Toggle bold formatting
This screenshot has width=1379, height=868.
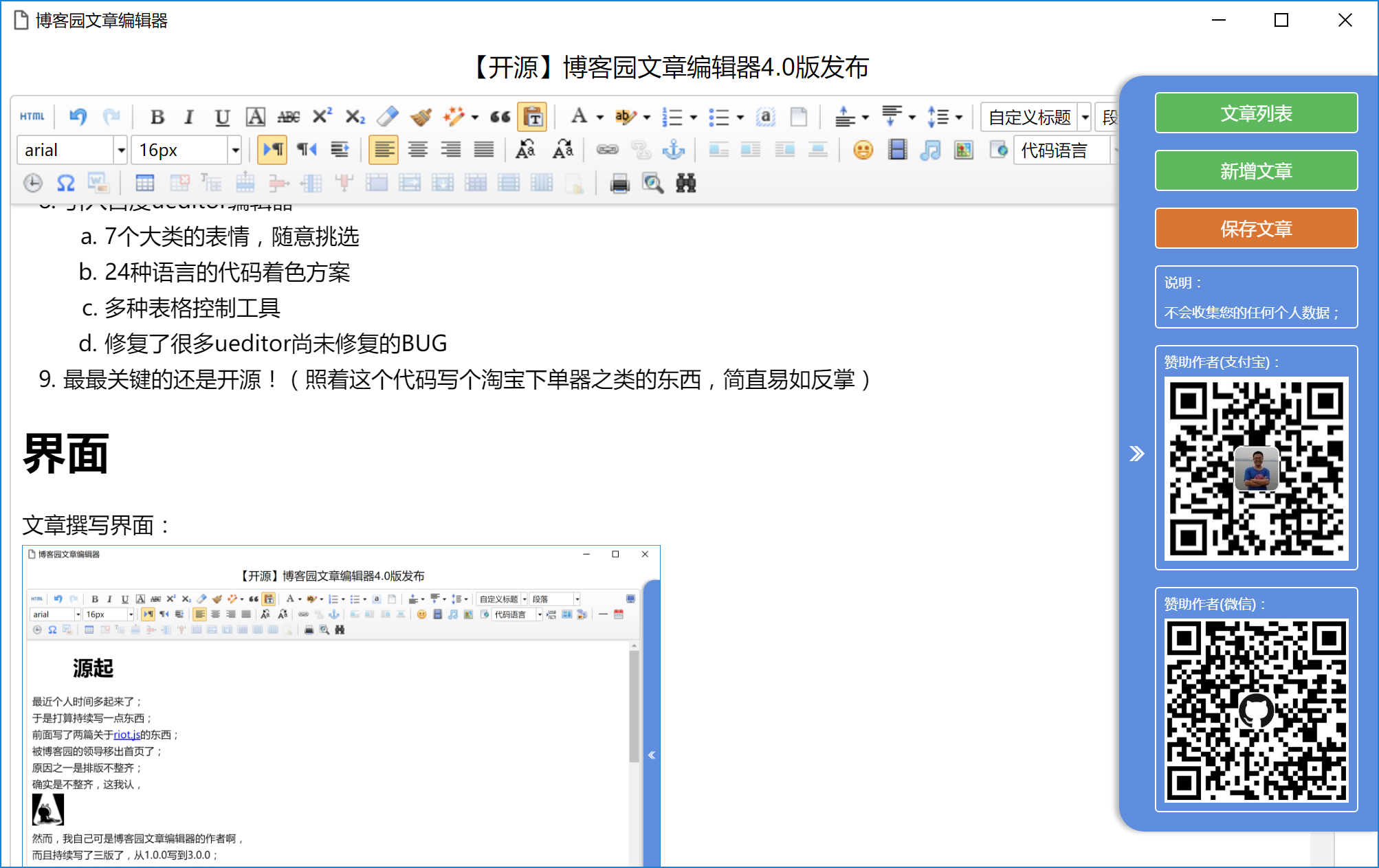(x=157, y=117)
